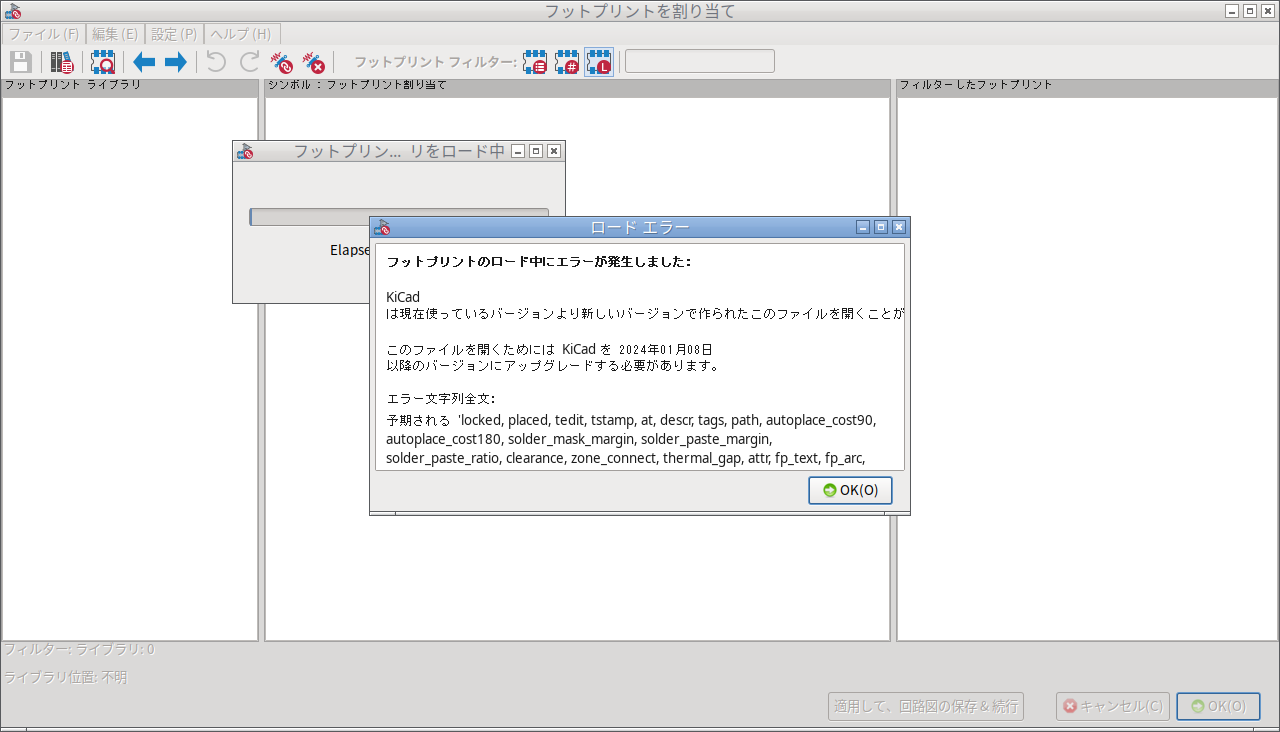The image size is (1280, 732).
Task: Click the footprint filter text input field
Action: coord(699,62)
